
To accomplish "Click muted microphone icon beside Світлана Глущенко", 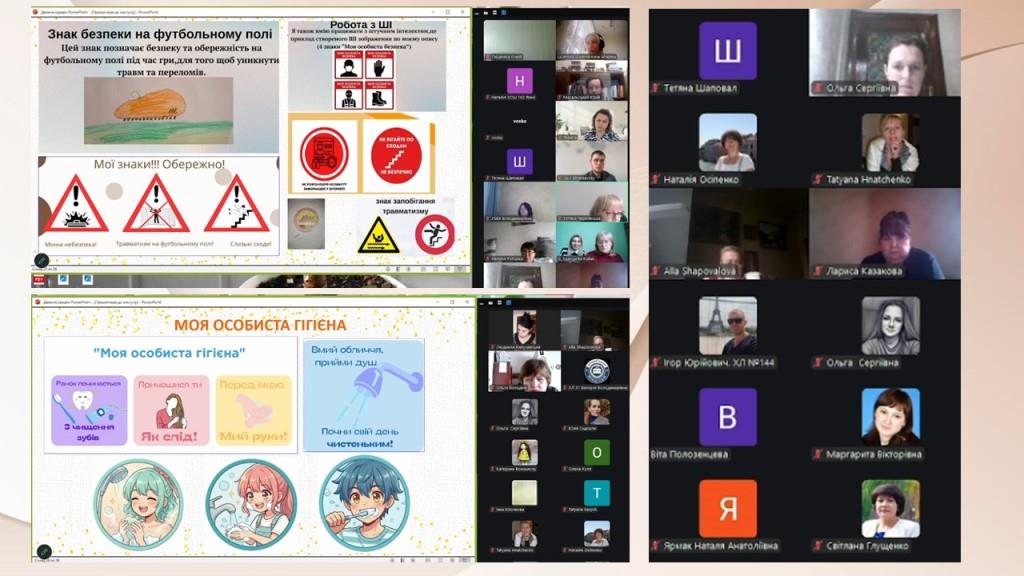I will (819, 546).
